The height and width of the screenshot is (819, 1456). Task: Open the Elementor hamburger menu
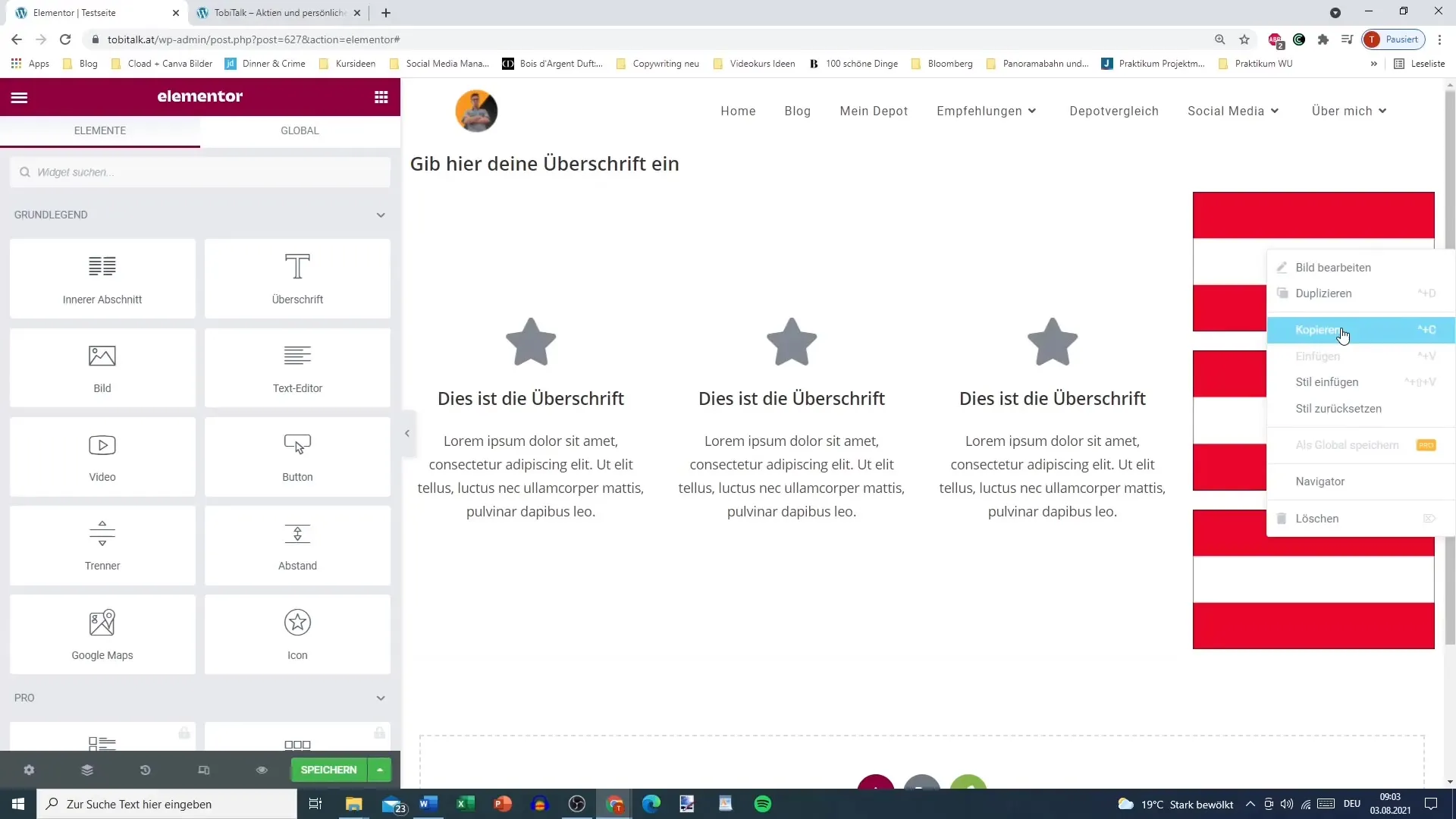tap(20, 97)
